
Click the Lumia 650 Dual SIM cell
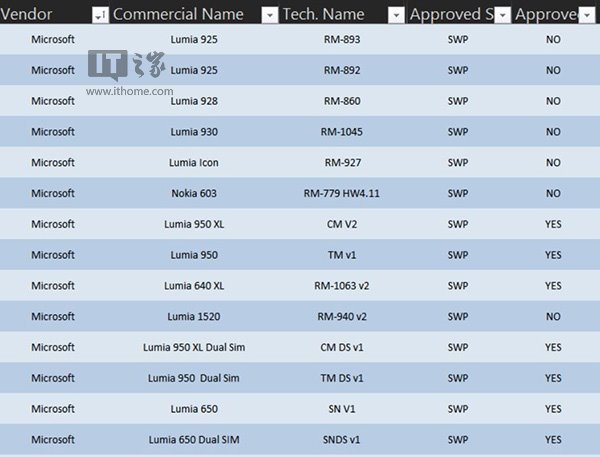[194, 439]
